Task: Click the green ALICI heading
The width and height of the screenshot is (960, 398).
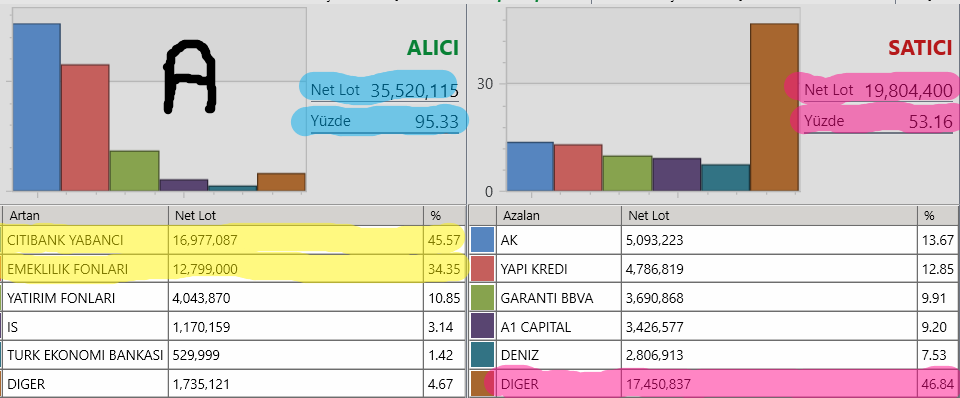Action: click(x=432, y=48)
